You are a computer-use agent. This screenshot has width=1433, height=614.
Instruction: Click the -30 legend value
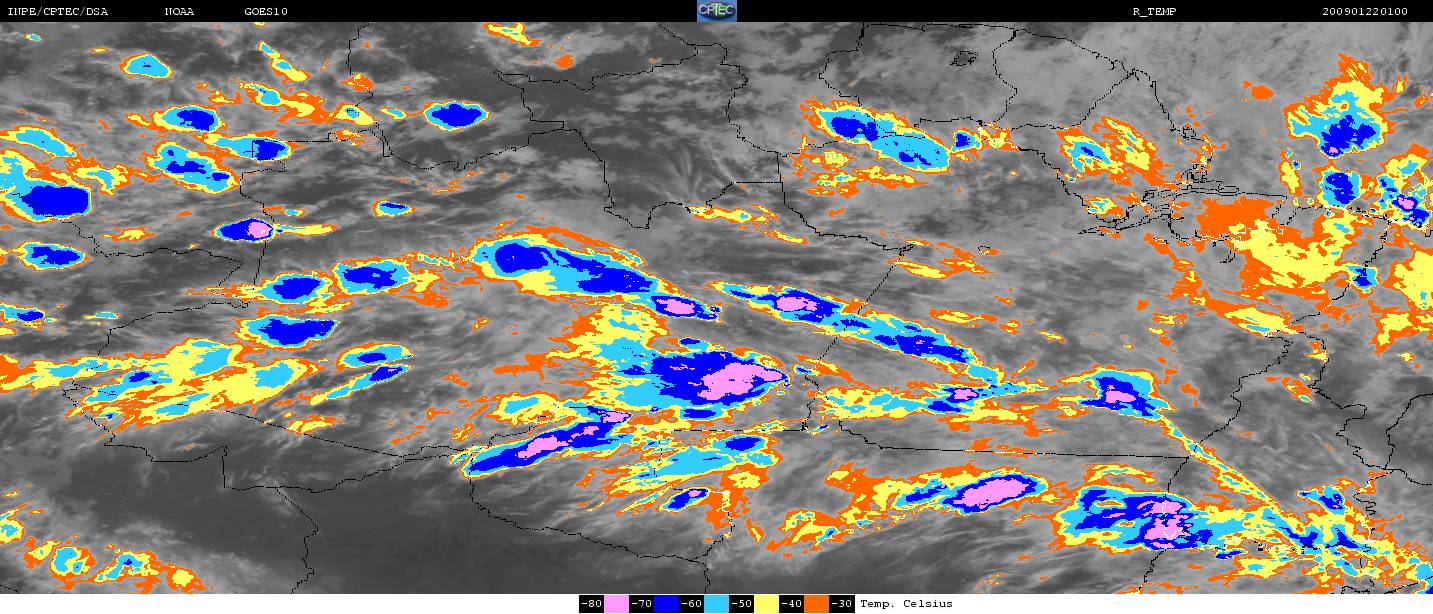[842, 604]
